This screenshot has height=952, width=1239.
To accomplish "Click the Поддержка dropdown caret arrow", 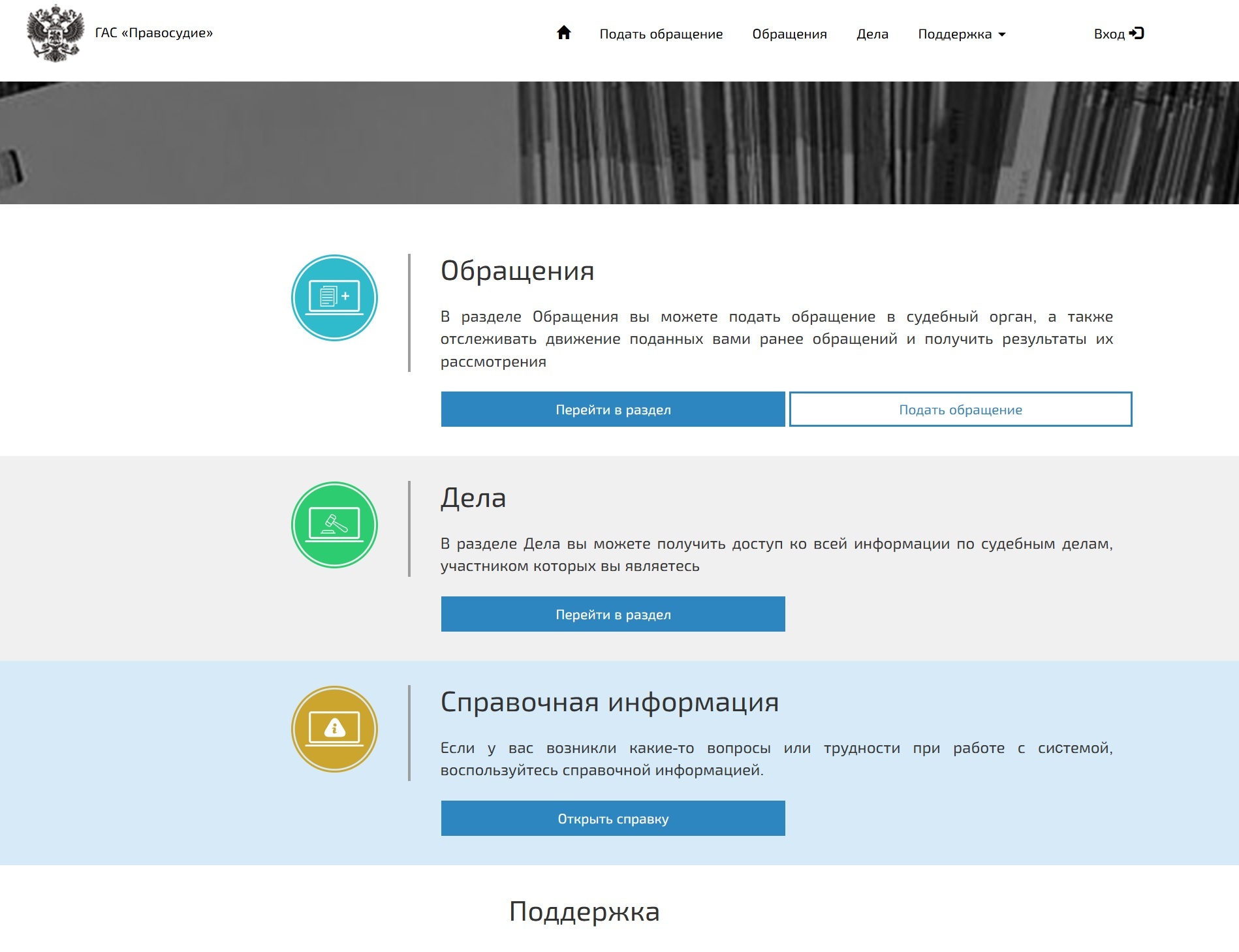I will (x=1002, y=35).
